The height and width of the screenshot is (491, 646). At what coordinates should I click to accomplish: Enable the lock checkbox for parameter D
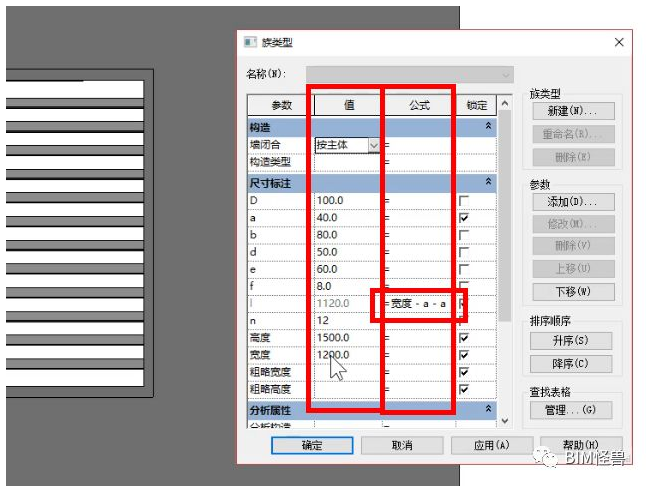pyautogui.click(x=464, y=201)
